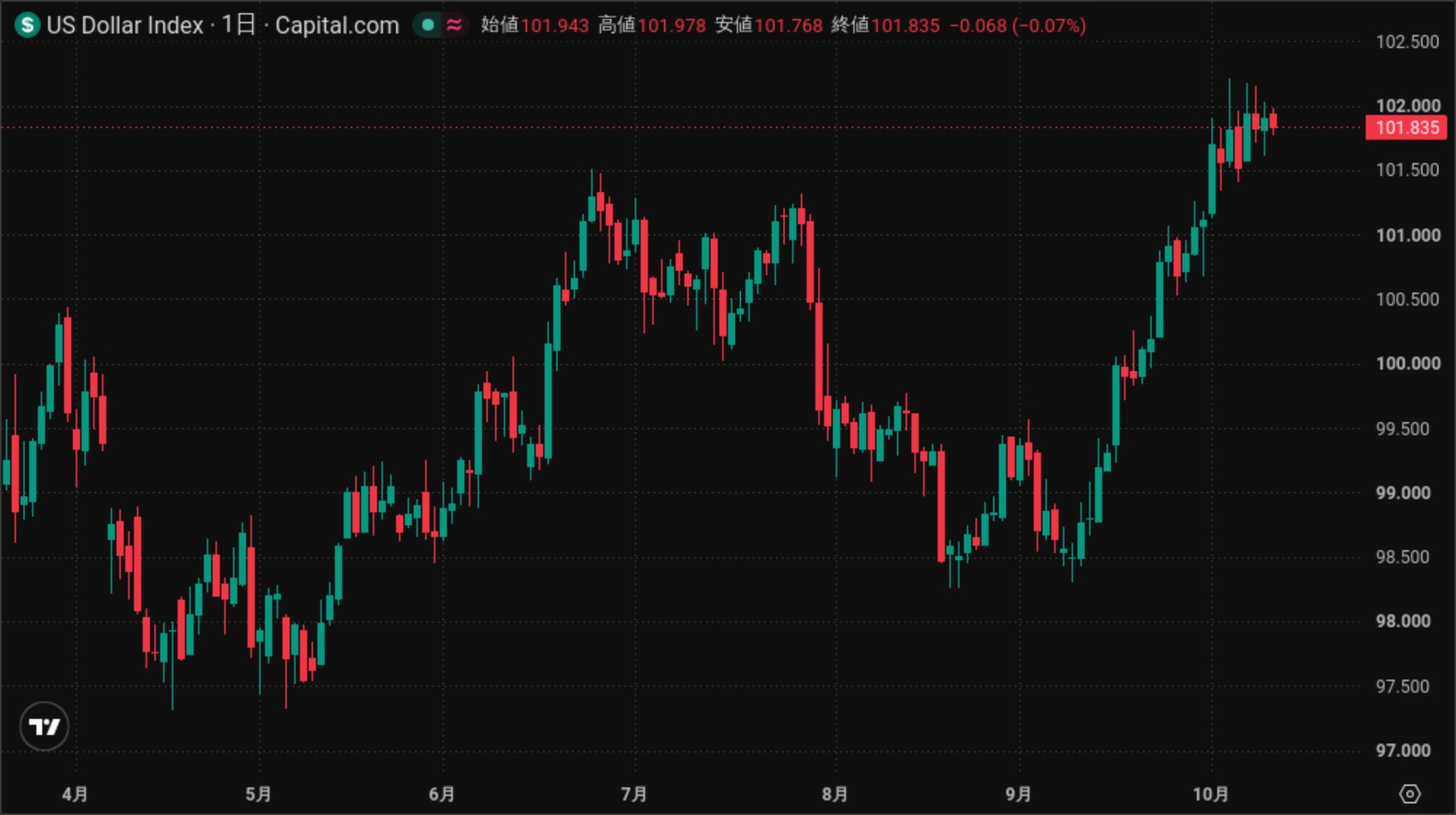
Task: Click the 98.500 price axis label
Action: [1402, 557]
